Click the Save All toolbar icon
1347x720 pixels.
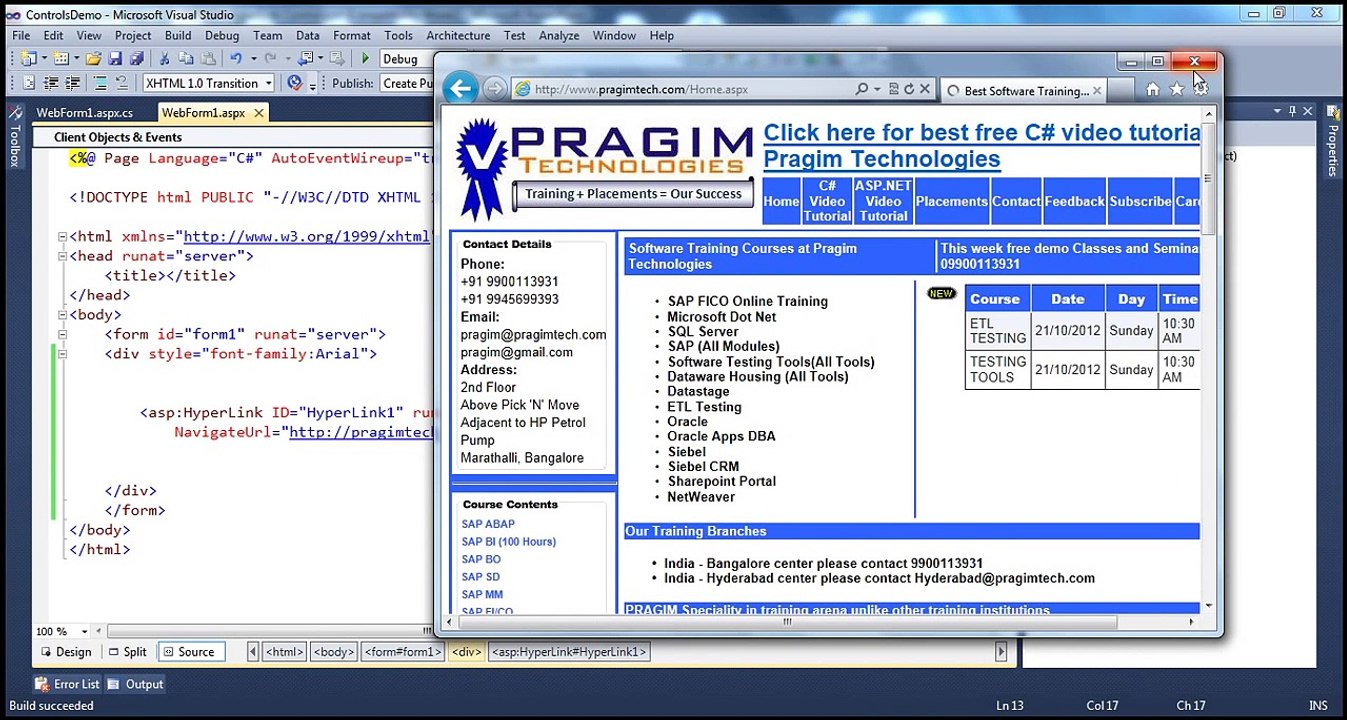[136, 59]
